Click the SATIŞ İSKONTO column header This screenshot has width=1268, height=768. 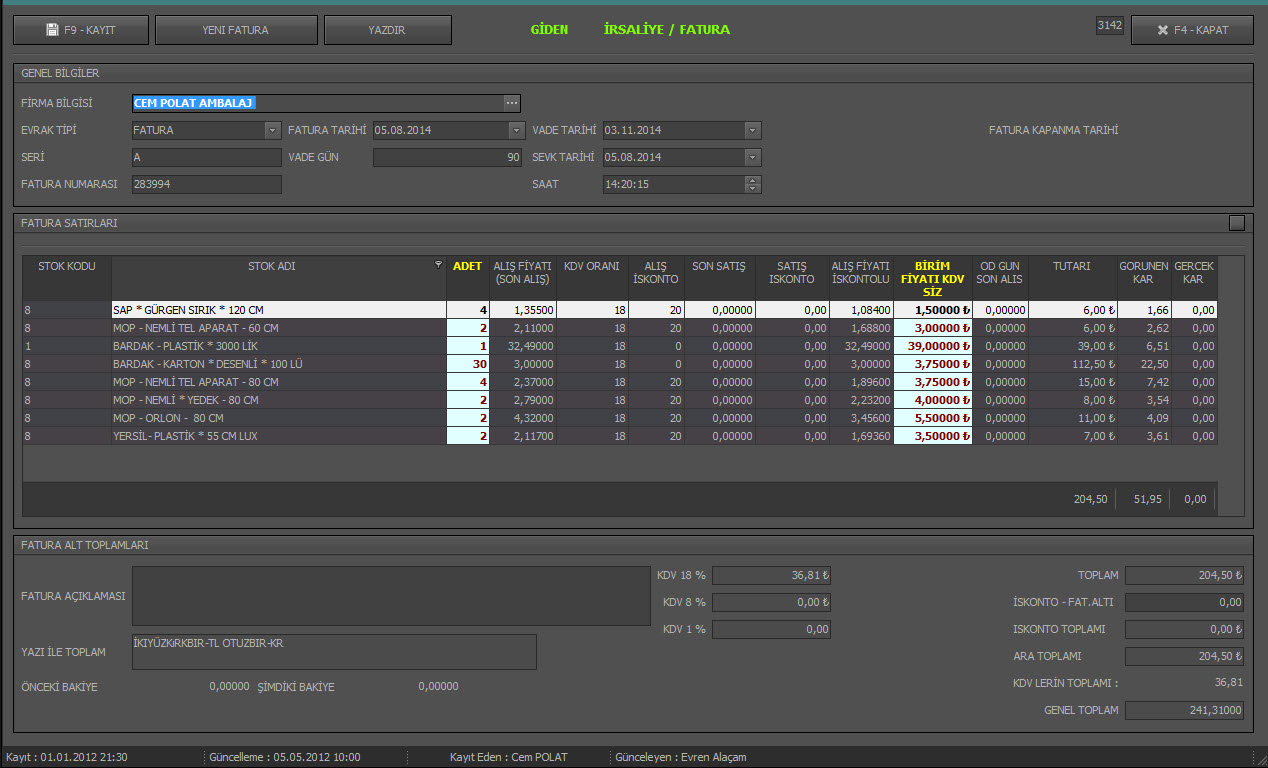(791, 278)
